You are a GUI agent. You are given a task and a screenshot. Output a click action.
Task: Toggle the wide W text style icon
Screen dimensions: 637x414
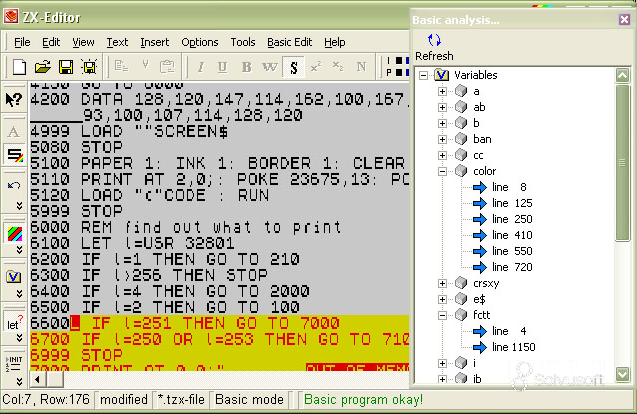(x=269, y=67)
